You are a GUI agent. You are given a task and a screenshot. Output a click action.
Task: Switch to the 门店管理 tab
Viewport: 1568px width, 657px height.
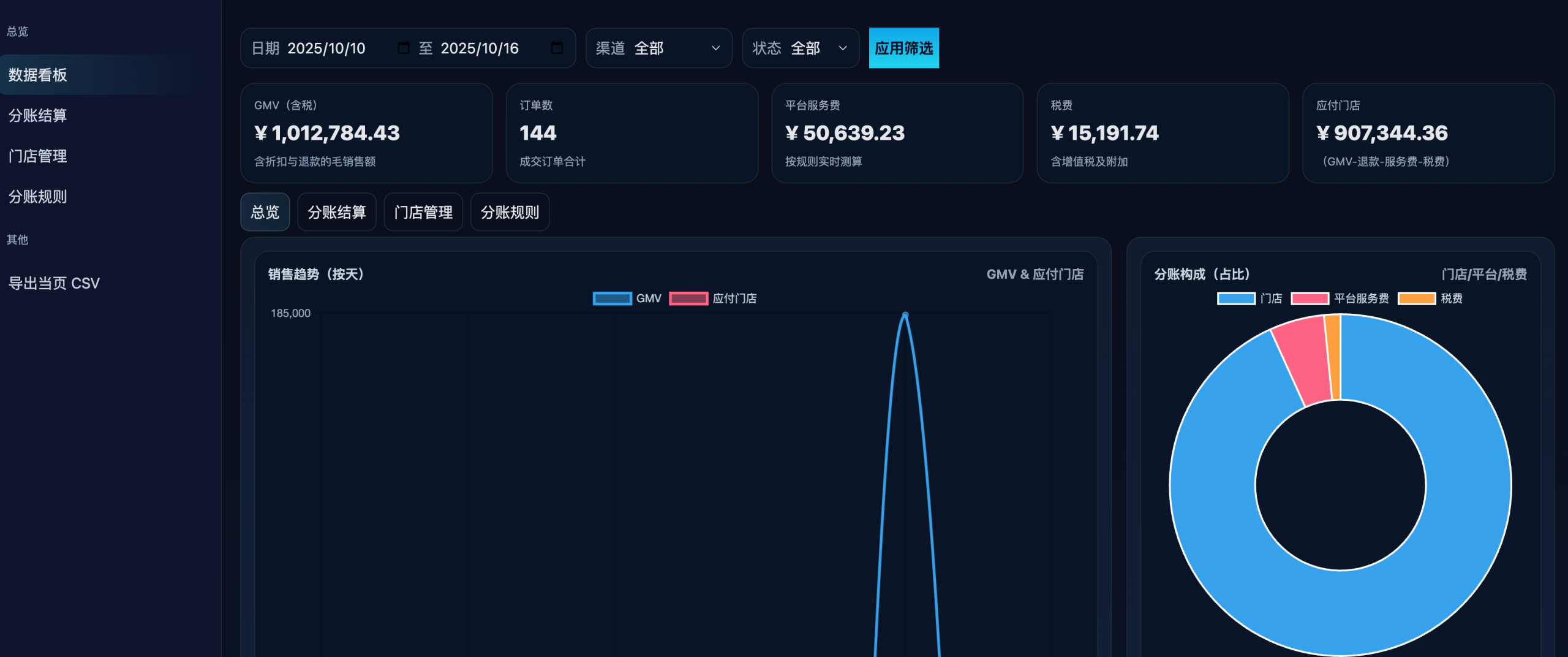(423, 211)
